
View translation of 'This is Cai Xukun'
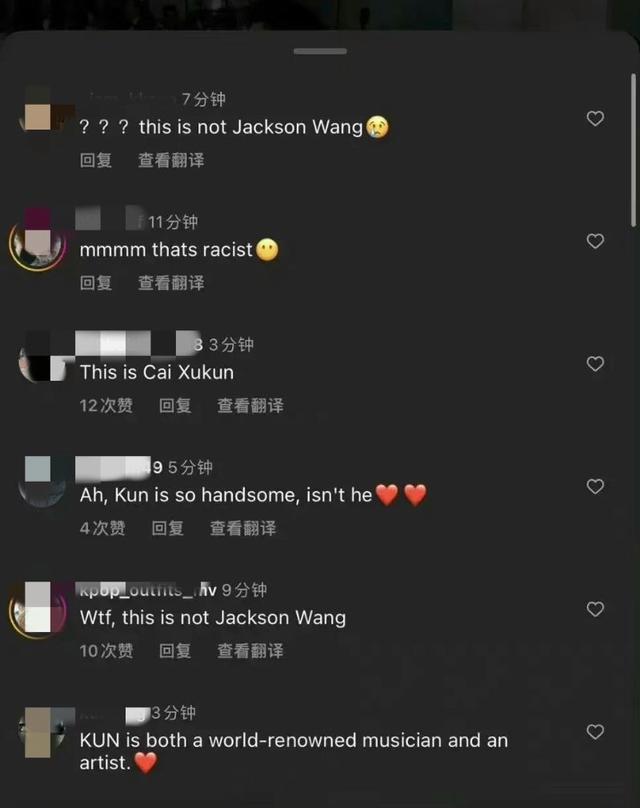(250, 406)
